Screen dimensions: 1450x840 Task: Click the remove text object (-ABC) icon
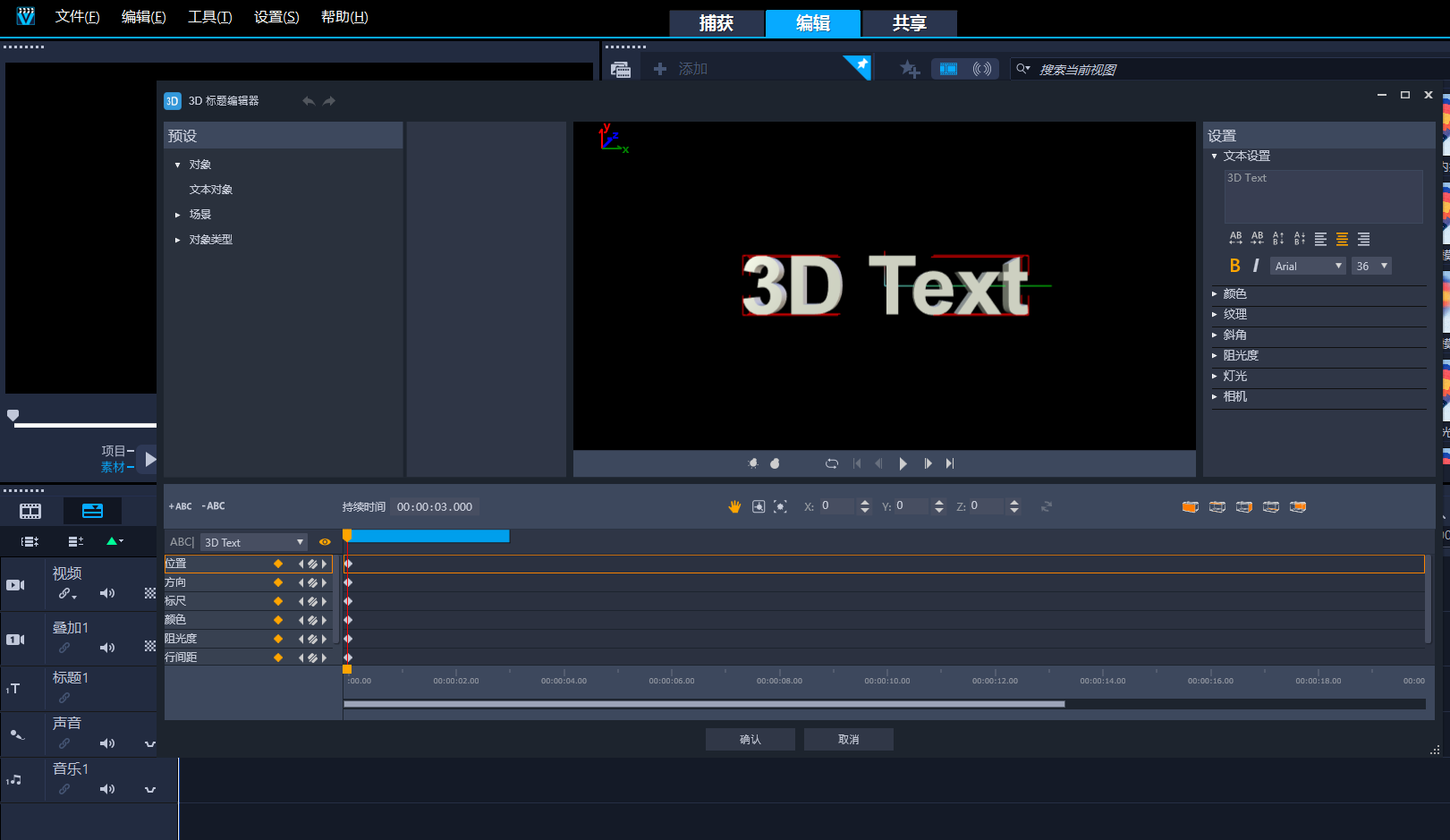pyautogui.click(x=214, y=506)
